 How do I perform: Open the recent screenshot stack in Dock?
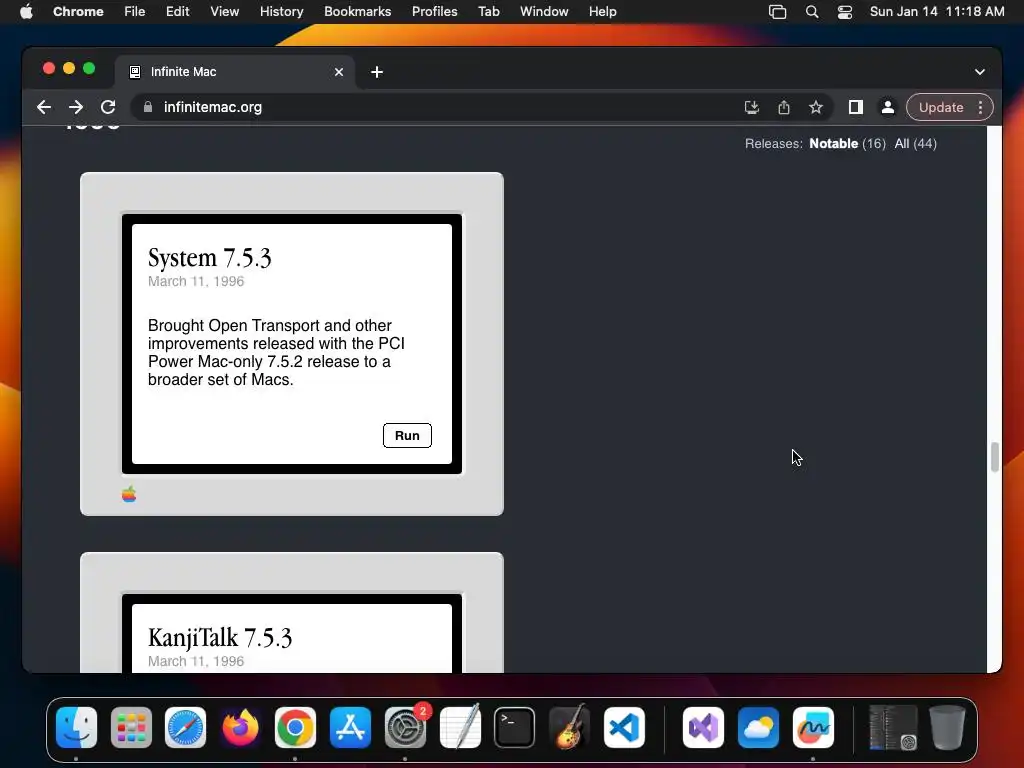coord(893,728)
